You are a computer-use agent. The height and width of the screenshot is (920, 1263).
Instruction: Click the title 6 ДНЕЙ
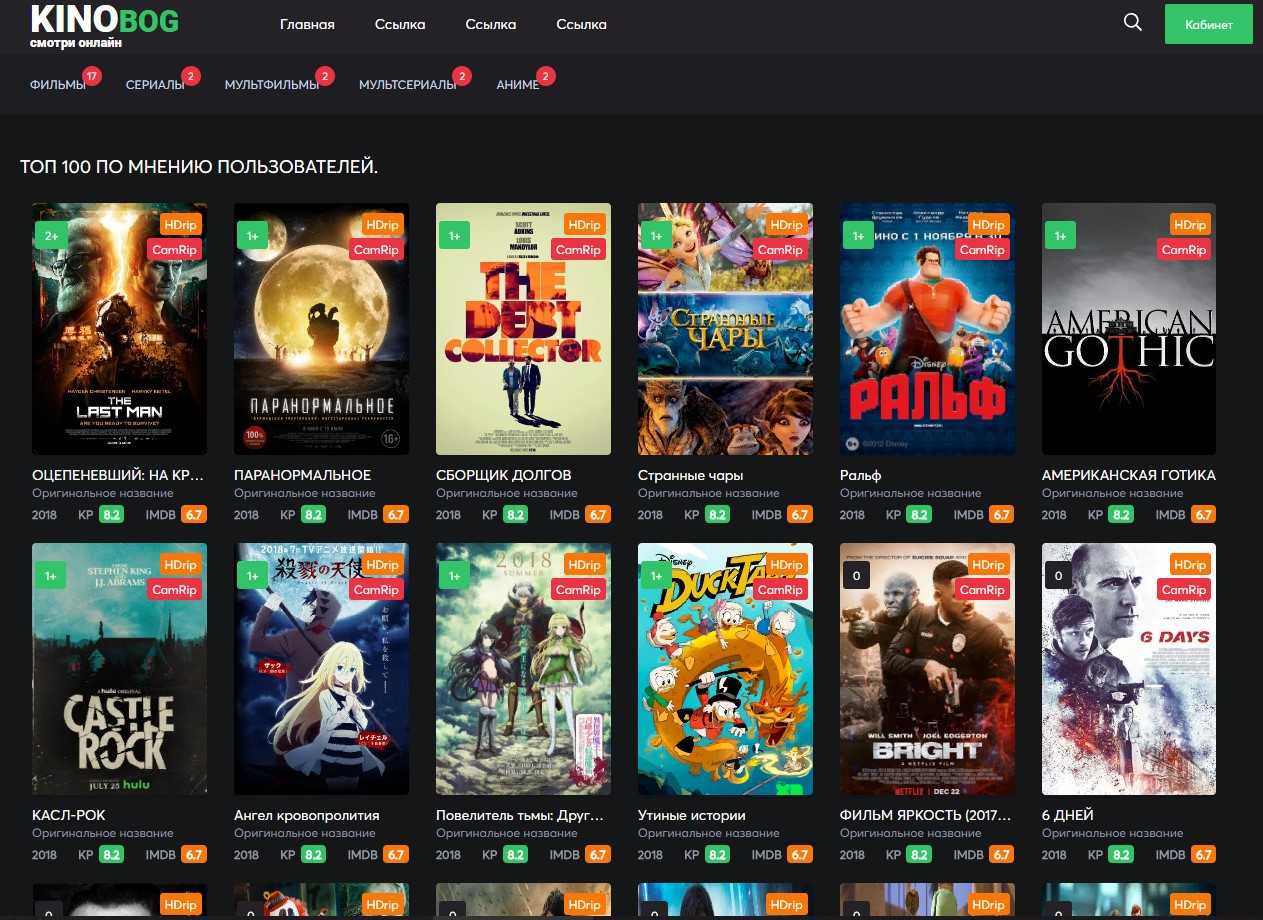coord(1067,815)
